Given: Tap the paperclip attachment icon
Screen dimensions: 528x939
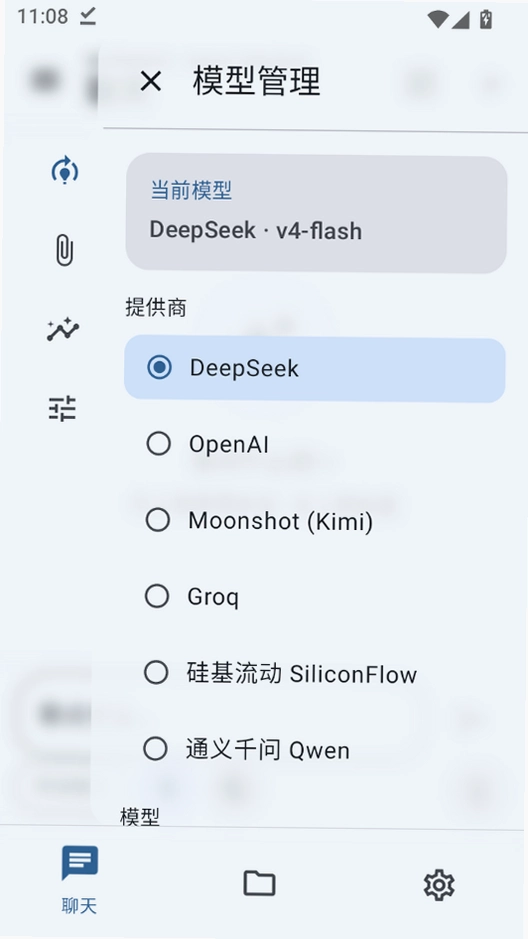Looking at the screenshot, I should [64, 250].
